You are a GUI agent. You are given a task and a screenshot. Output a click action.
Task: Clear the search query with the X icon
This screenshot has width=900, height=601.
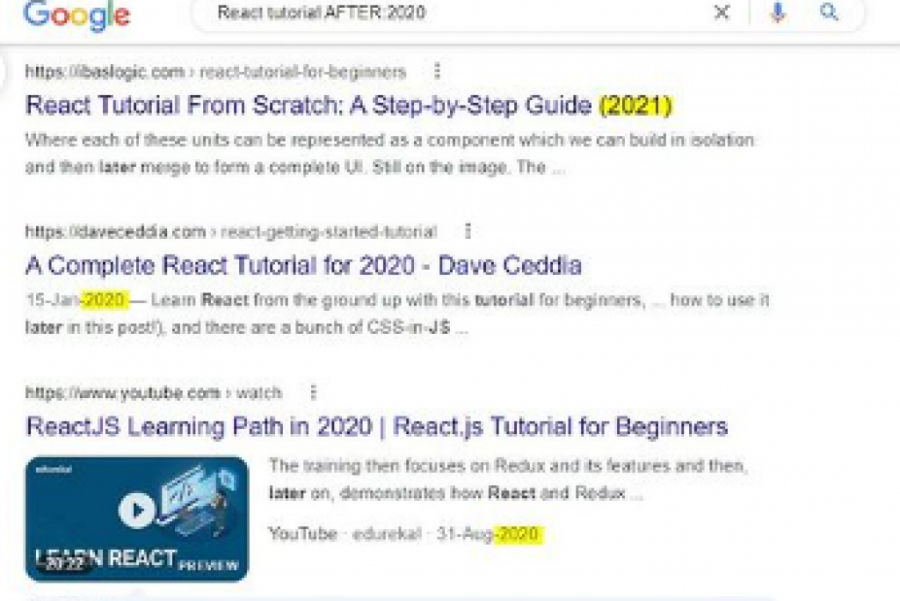pos(721,13)
